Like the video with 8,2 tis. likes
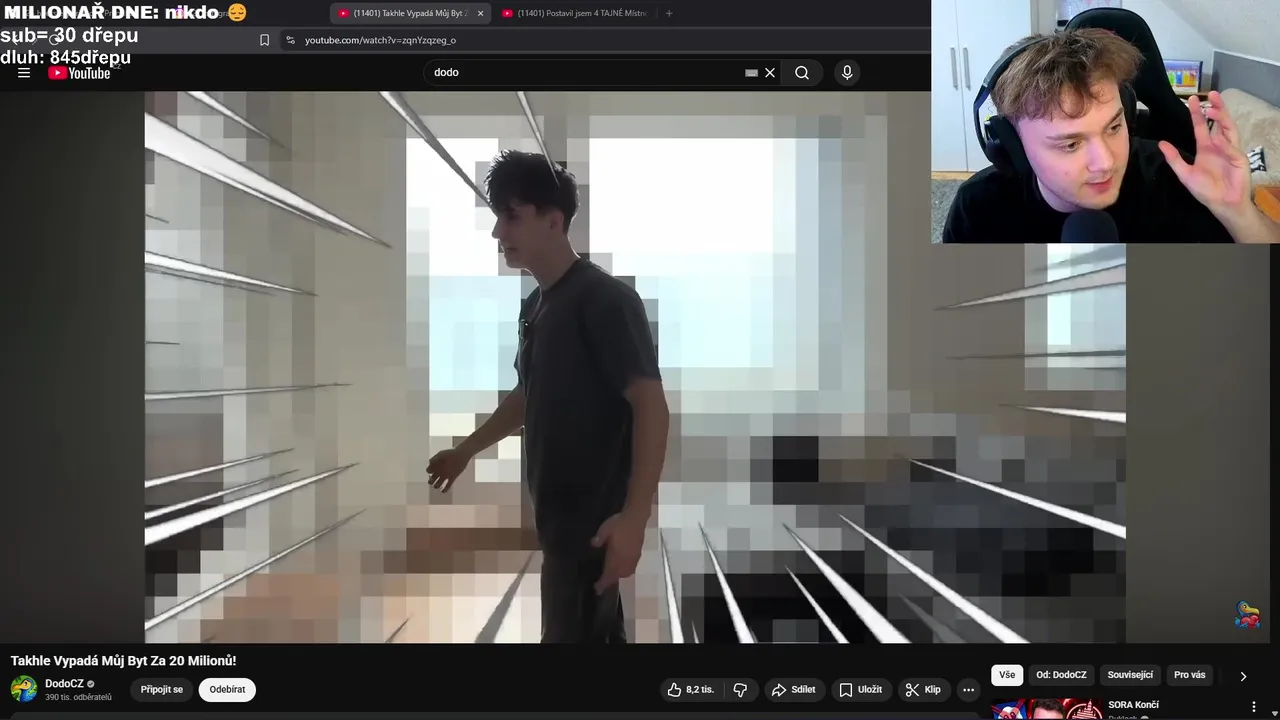The image size is (1280, 720). 690,689
